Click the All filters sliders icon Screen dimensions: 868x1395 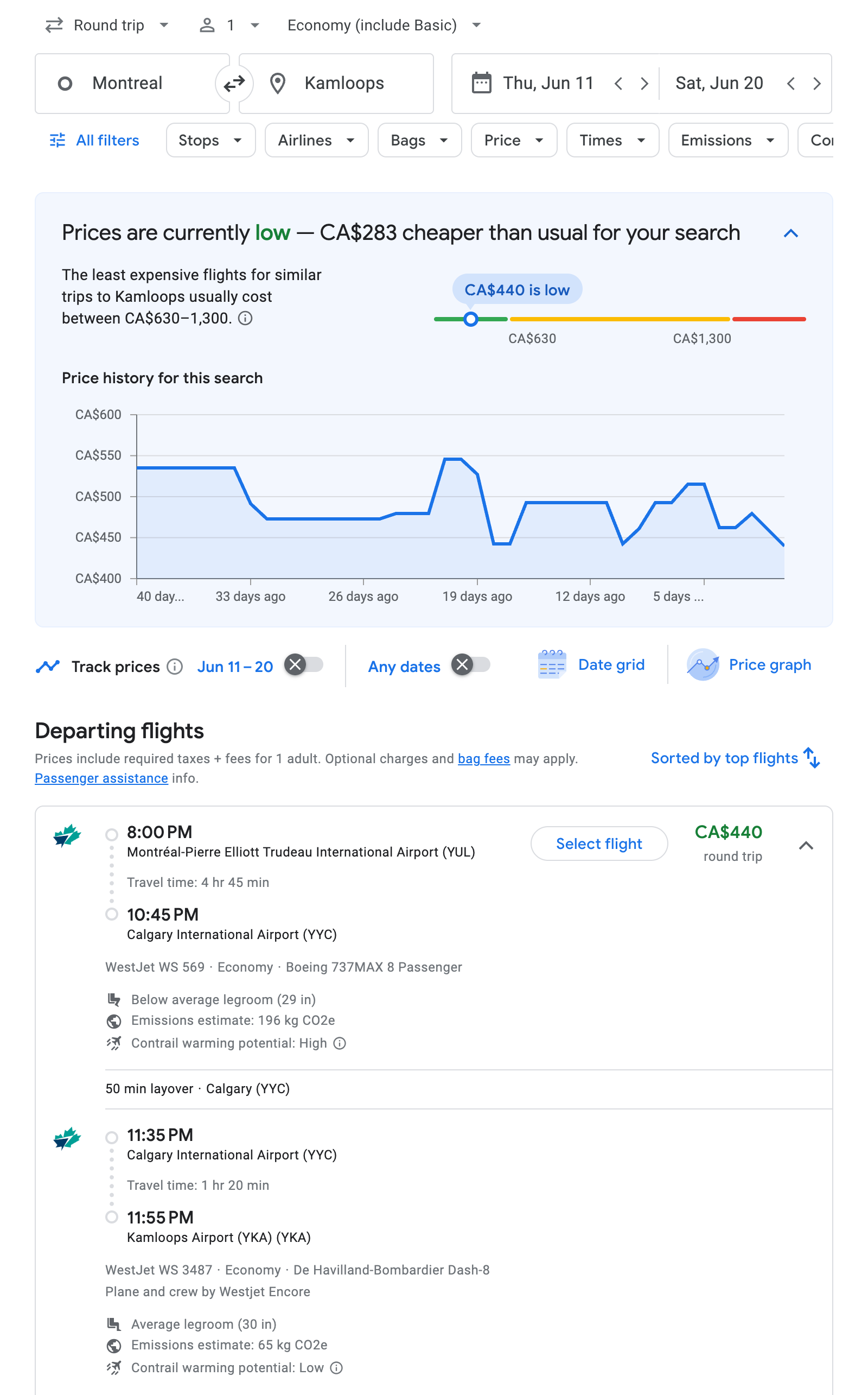(x=57, y=140)
